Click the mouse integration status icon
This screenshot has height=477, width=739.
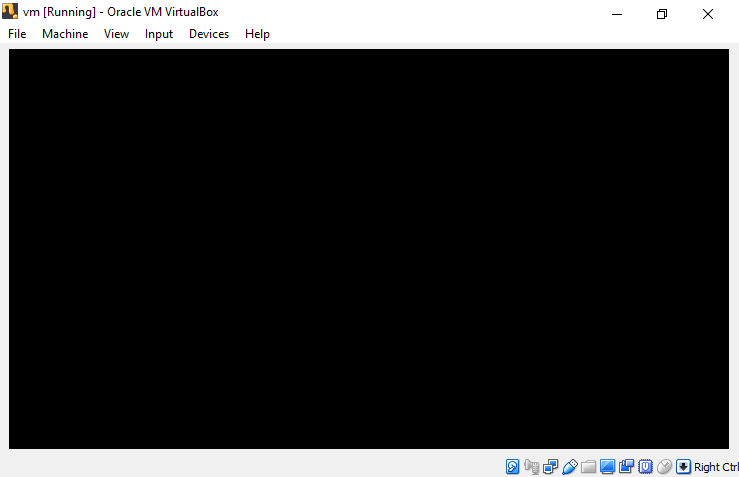click(x=664, y=467)
